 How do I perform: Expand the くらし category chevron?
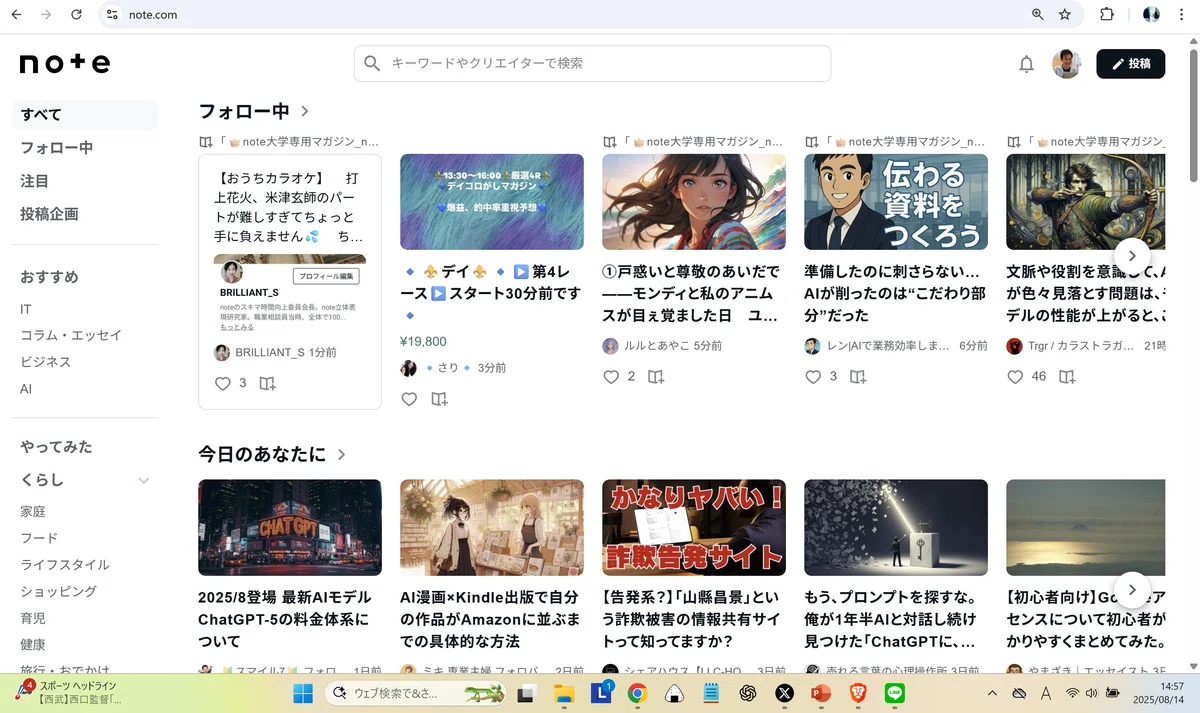[143, 481]
